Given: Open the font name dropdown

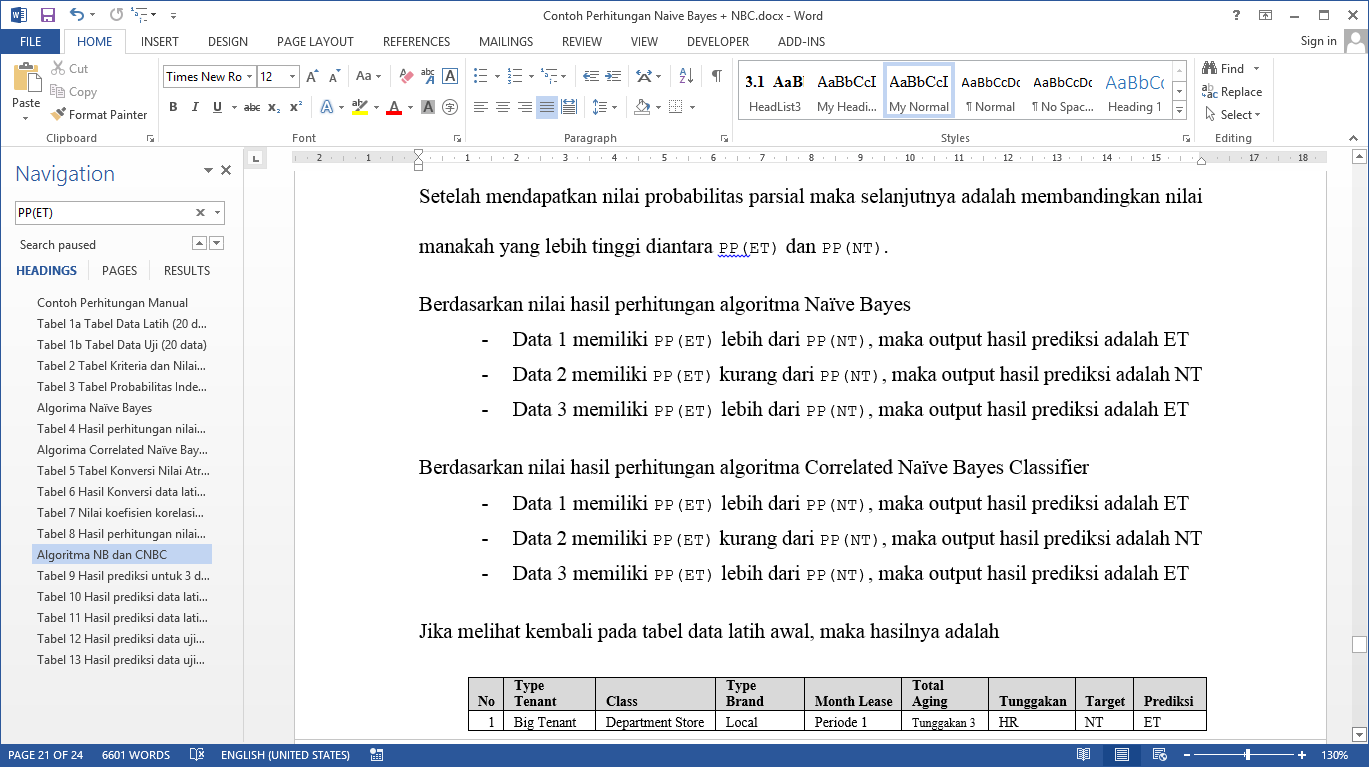Looking at the screenshot, I should pos(249,77).
